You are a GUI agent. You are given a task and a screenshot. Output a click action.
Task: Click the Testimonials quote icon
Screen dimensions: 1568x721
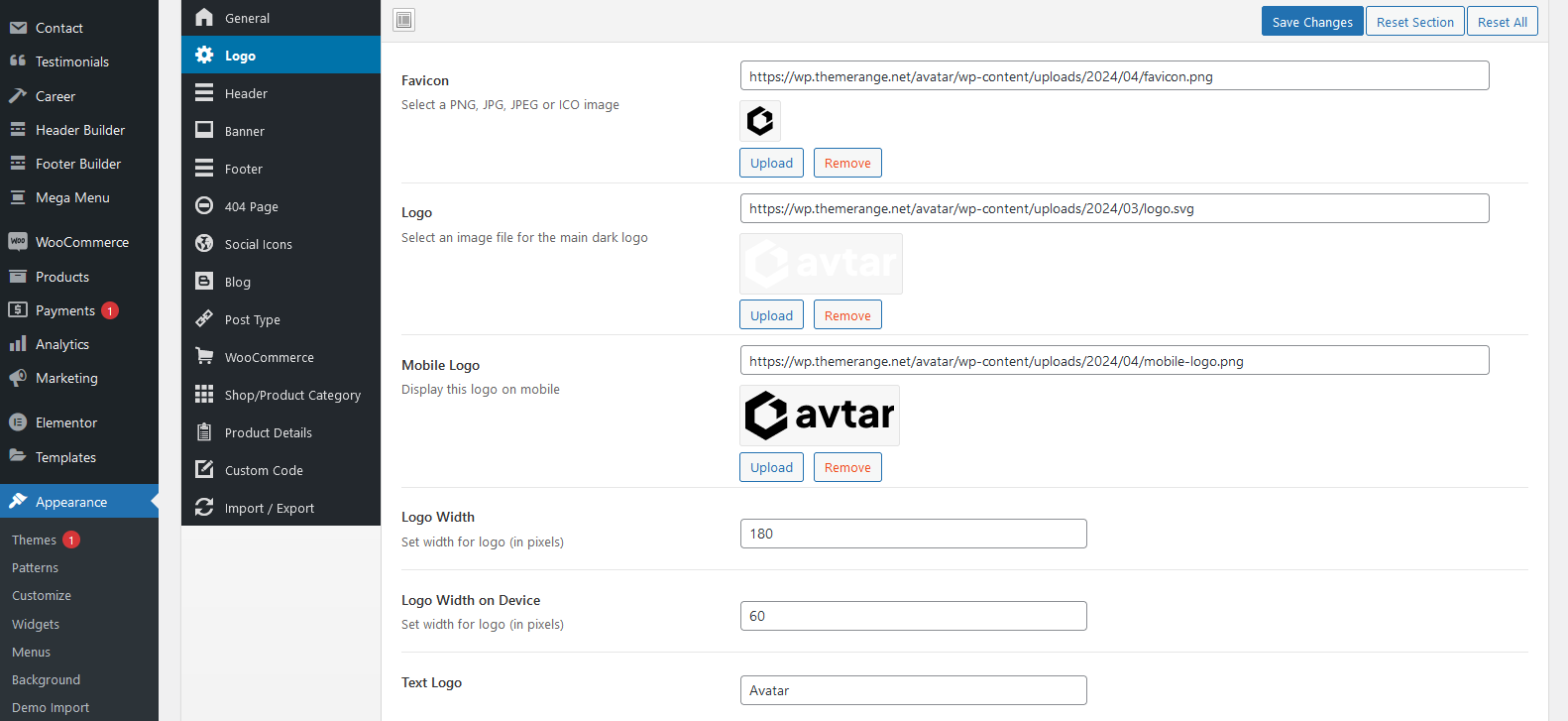point(18,61)
